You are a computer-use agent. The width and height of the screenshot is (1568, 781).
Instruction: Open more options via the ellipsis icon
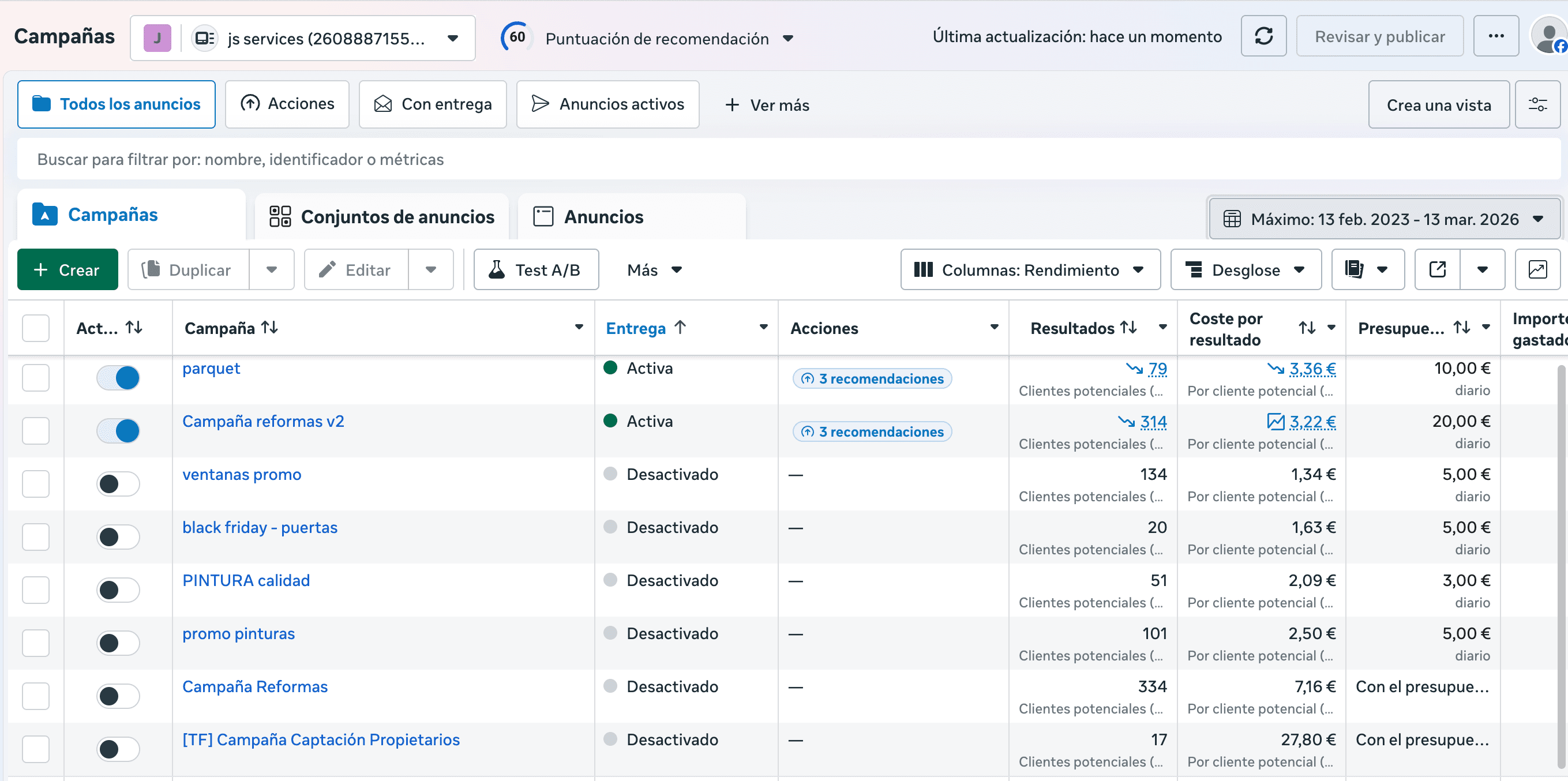[x=1497, y=36]
